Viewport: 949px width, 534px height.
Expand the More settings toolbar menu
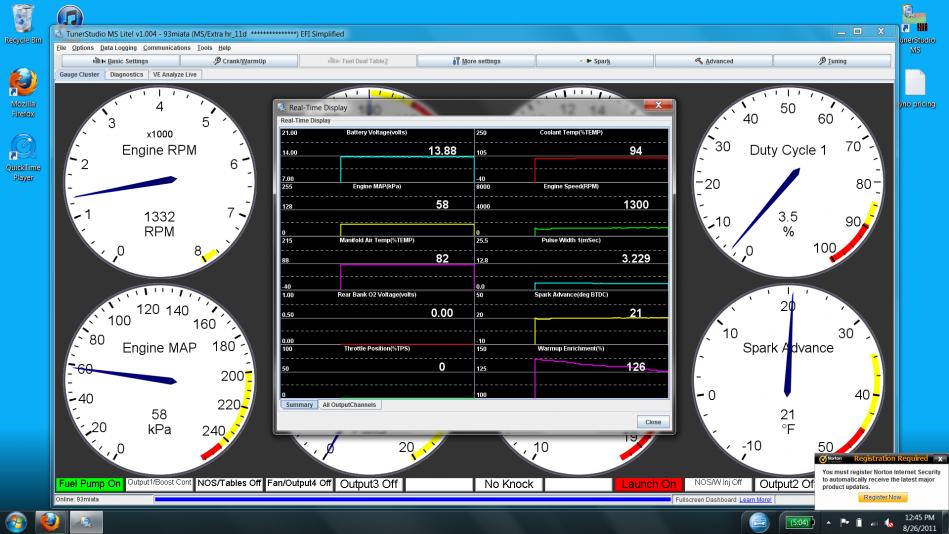click(x=474, y=61)
